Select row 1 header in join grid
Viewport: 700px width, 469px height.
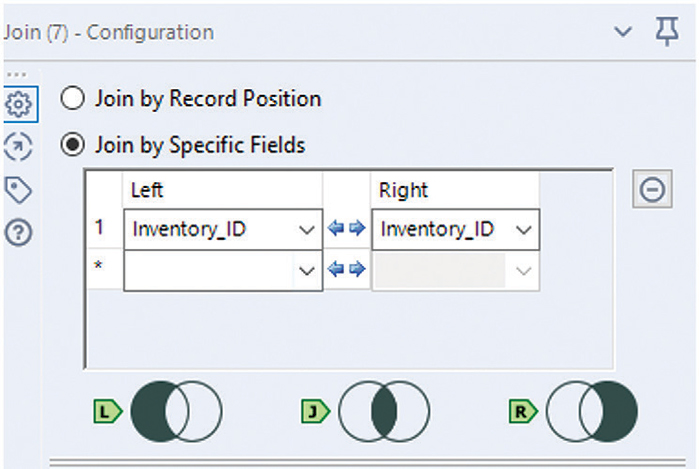100,229
